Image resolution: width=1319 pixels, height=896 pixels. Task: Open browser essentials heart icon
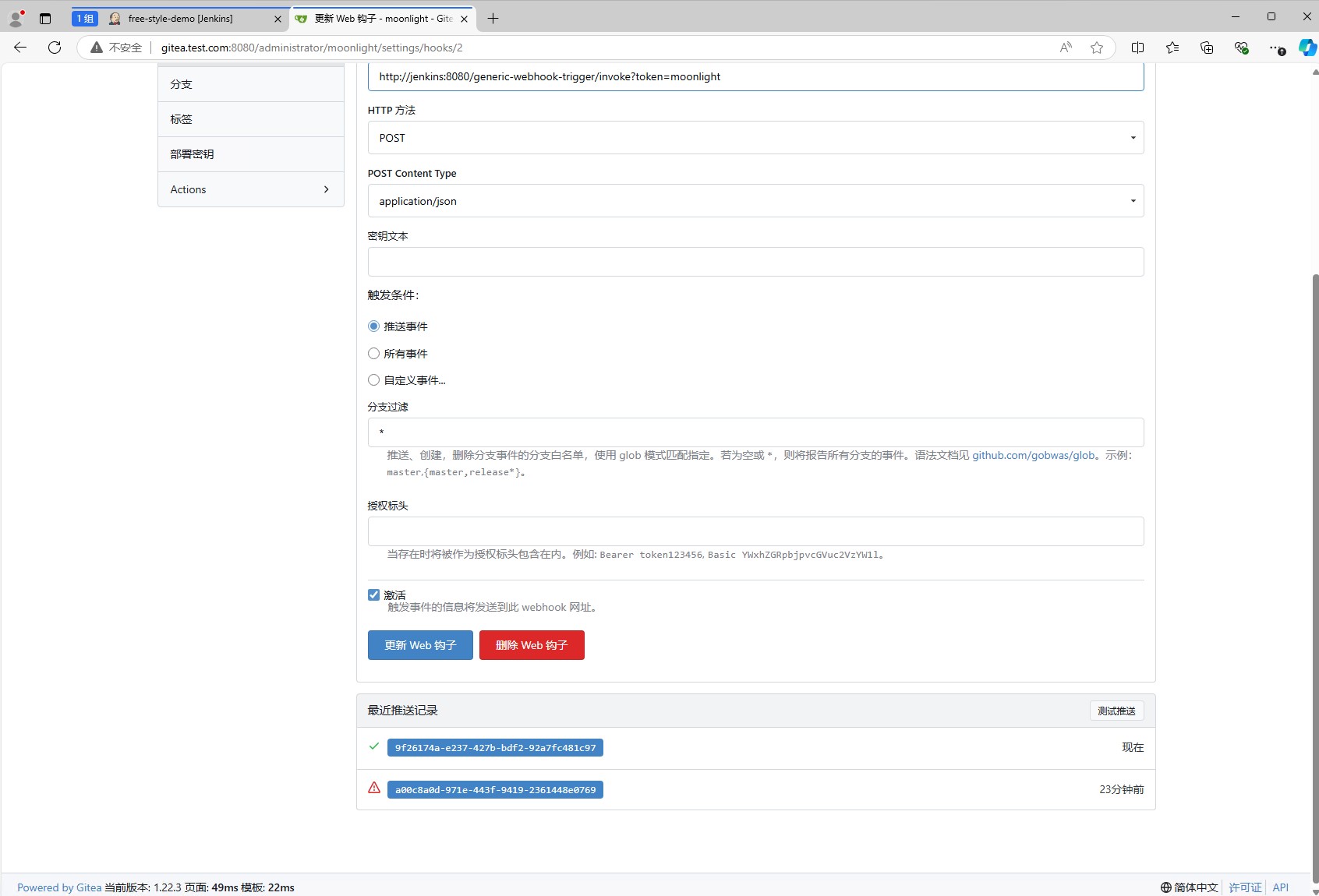coord(1242,48)
